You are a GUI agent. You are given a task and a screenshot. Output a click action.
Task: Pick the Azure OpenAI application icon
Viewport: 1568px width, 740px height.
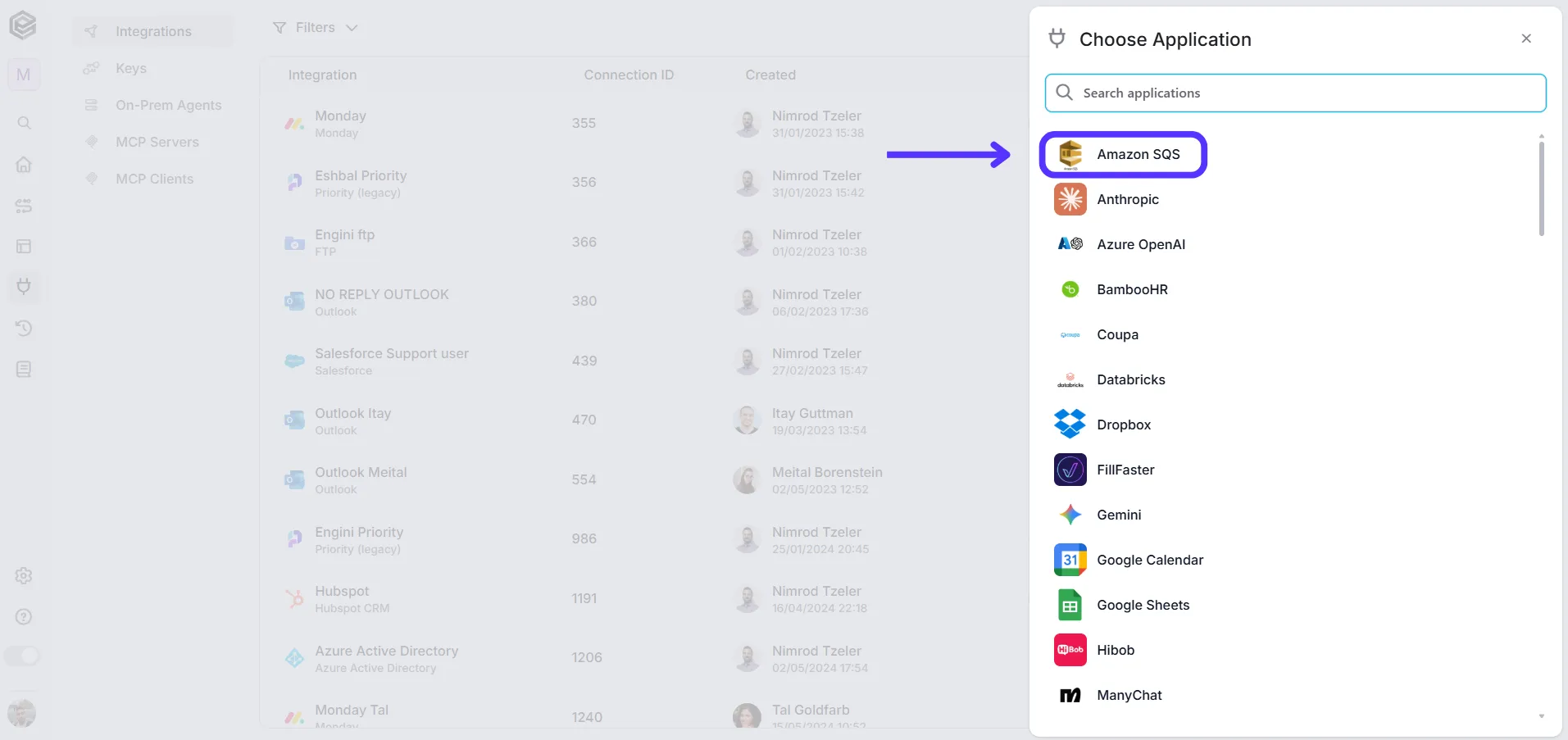(1070, 244)
